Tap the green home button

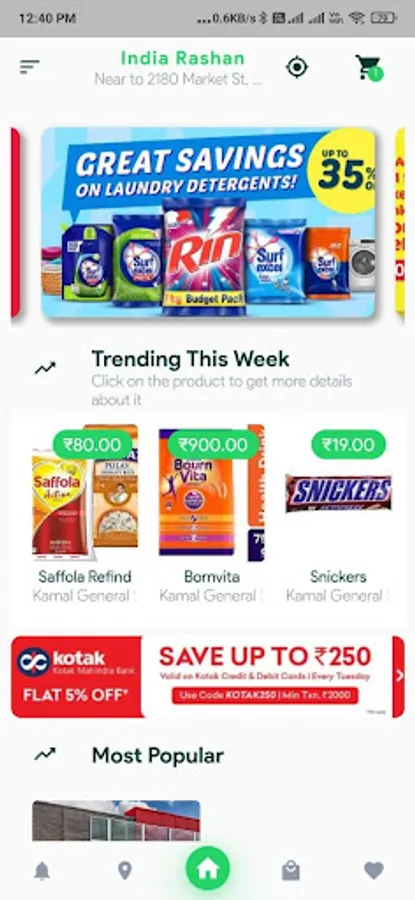[208, 868]
